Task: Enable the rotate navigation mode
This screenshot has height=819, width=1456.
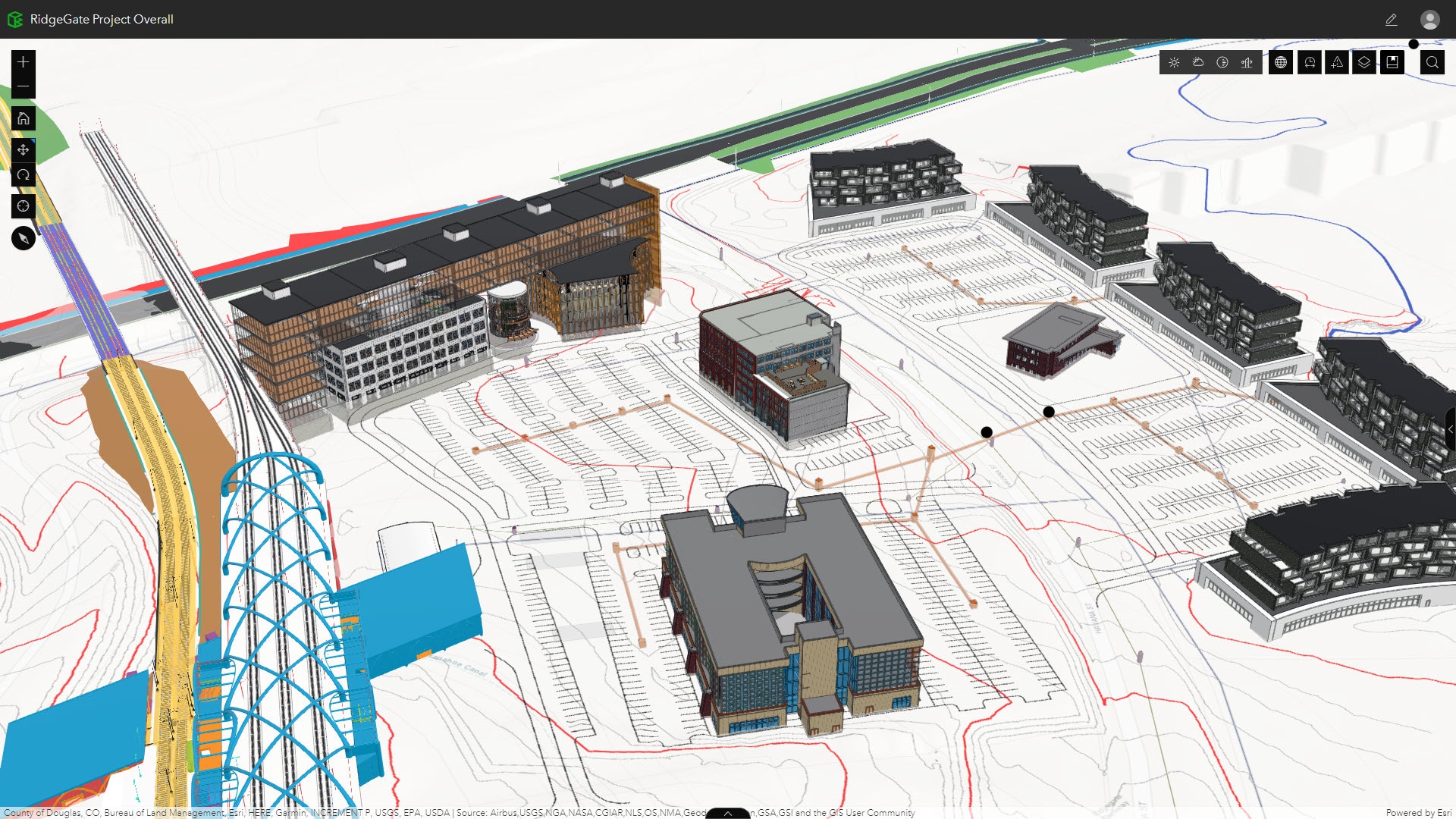Action: (23, 175)
